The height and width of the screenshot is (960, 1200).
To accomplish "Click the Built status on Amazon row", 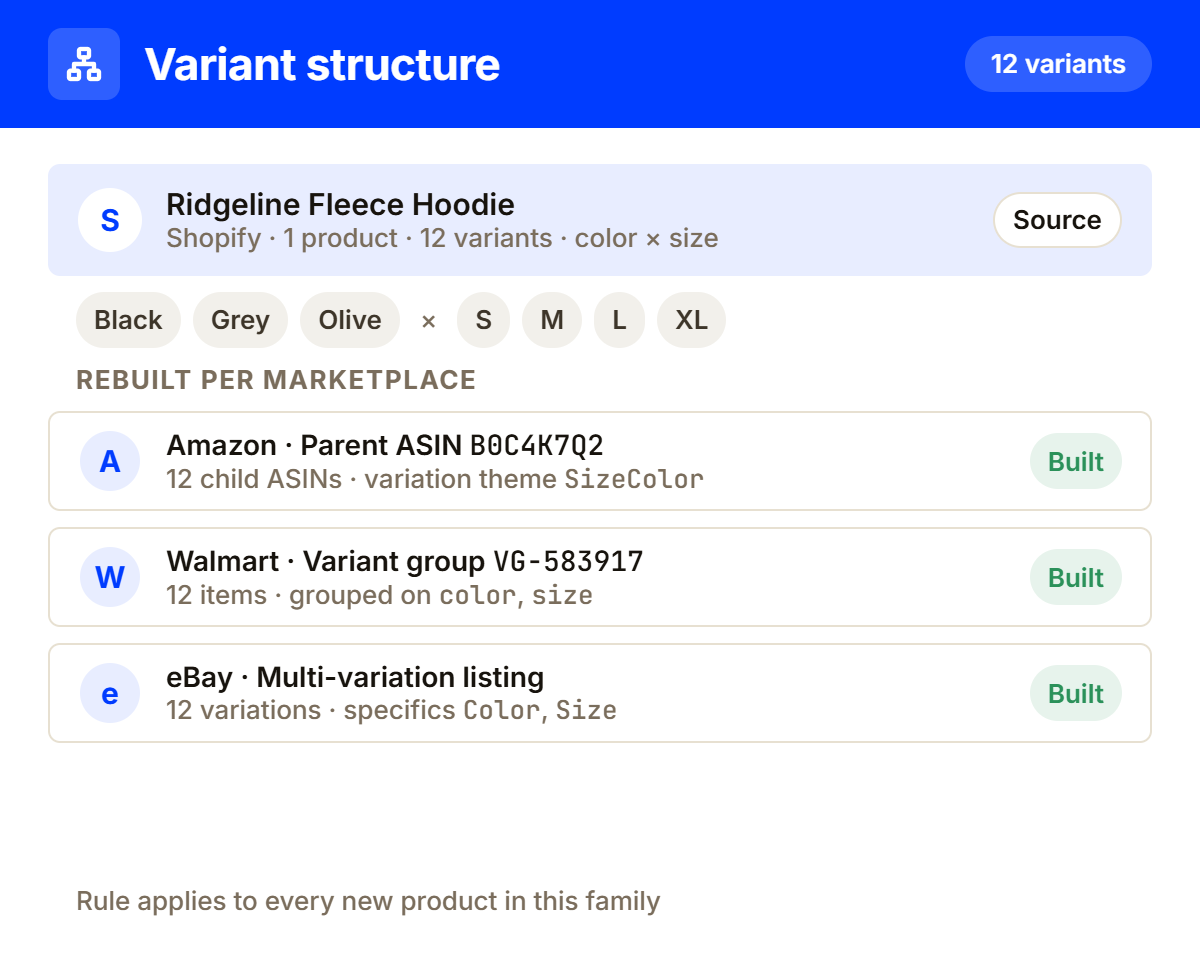I will click(1076, 461).
